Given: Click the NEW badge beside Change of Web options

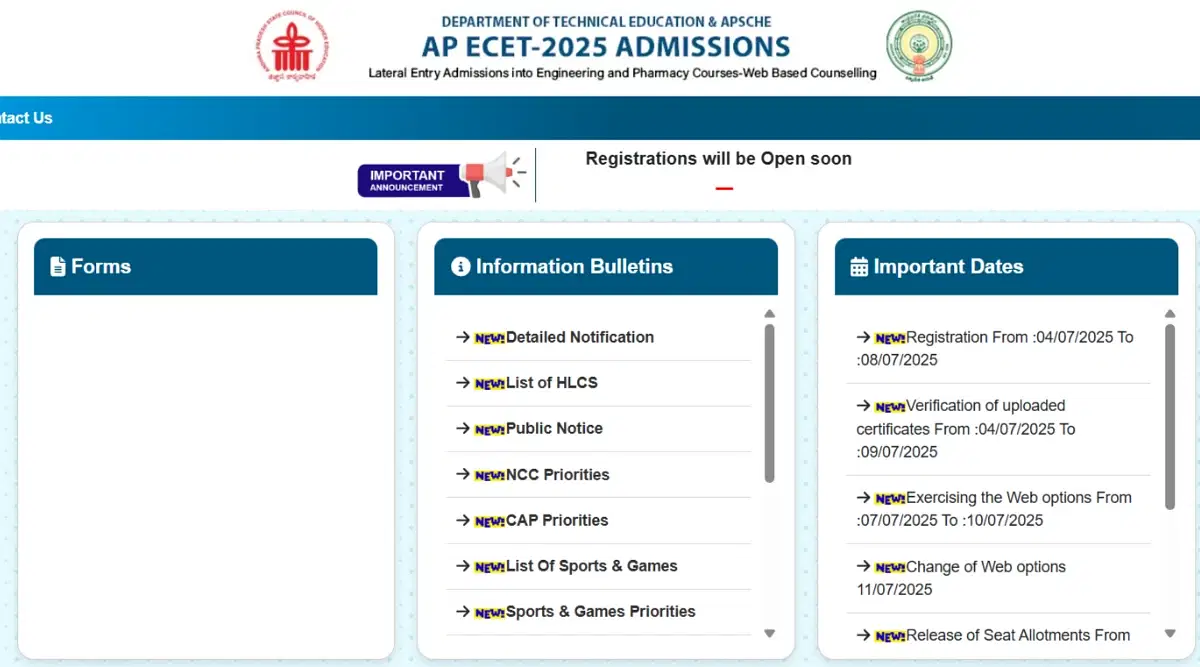Looking at the screenshot, I should point(890,567).
